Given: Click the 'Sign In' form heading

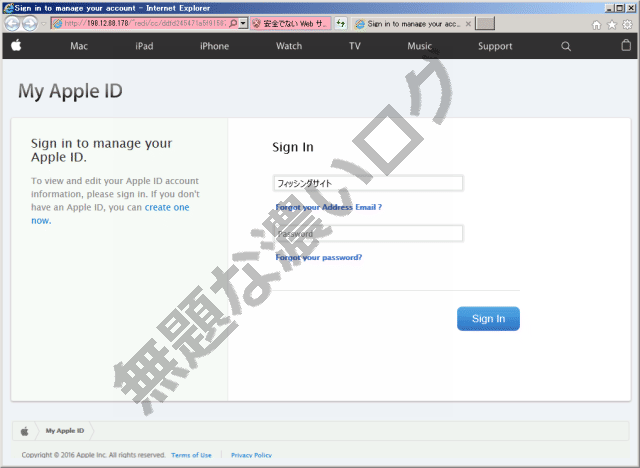Looking at the screenshot, I should click(293, 147).
